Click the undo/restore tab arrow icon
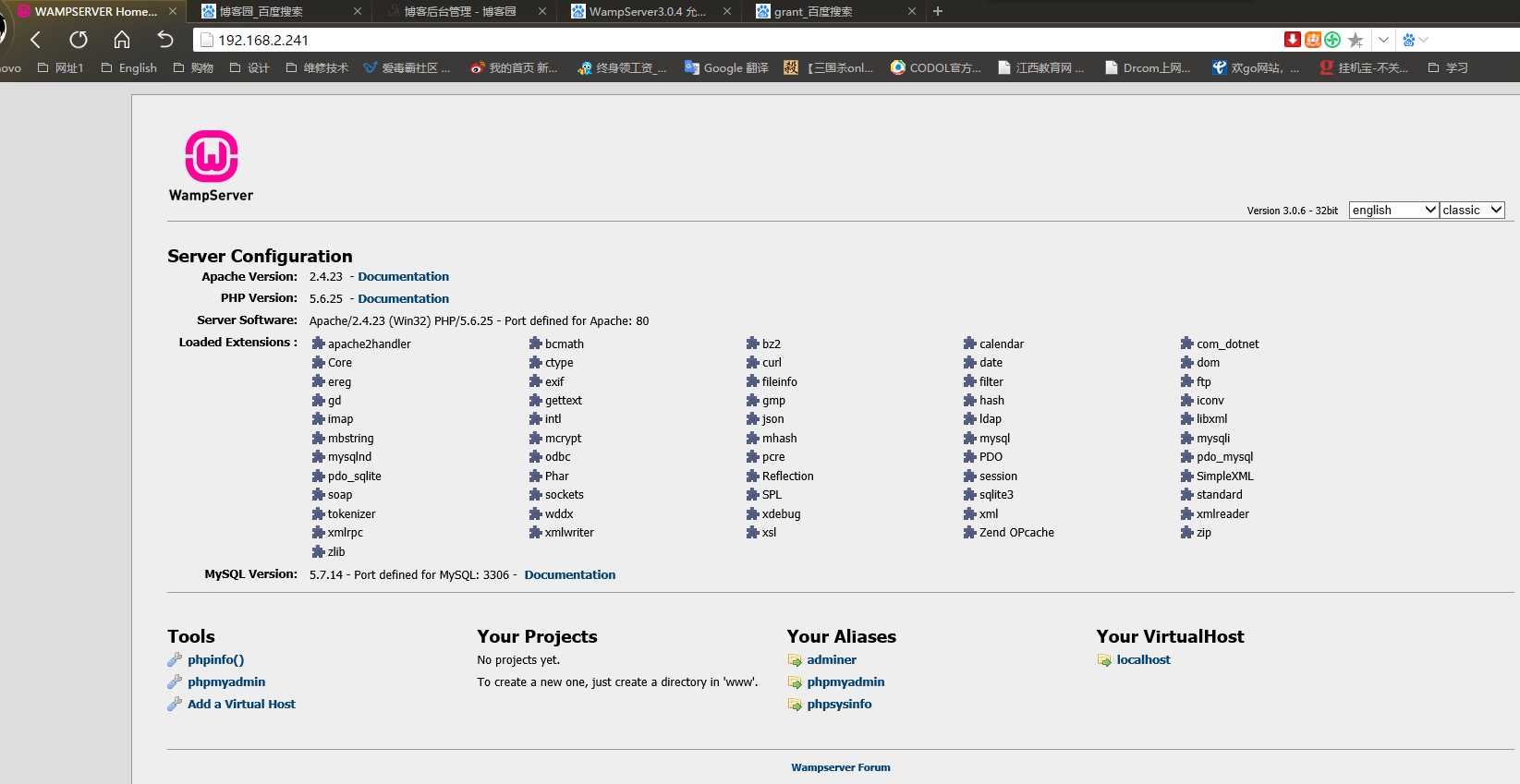1520x784 pixels. 164,40
